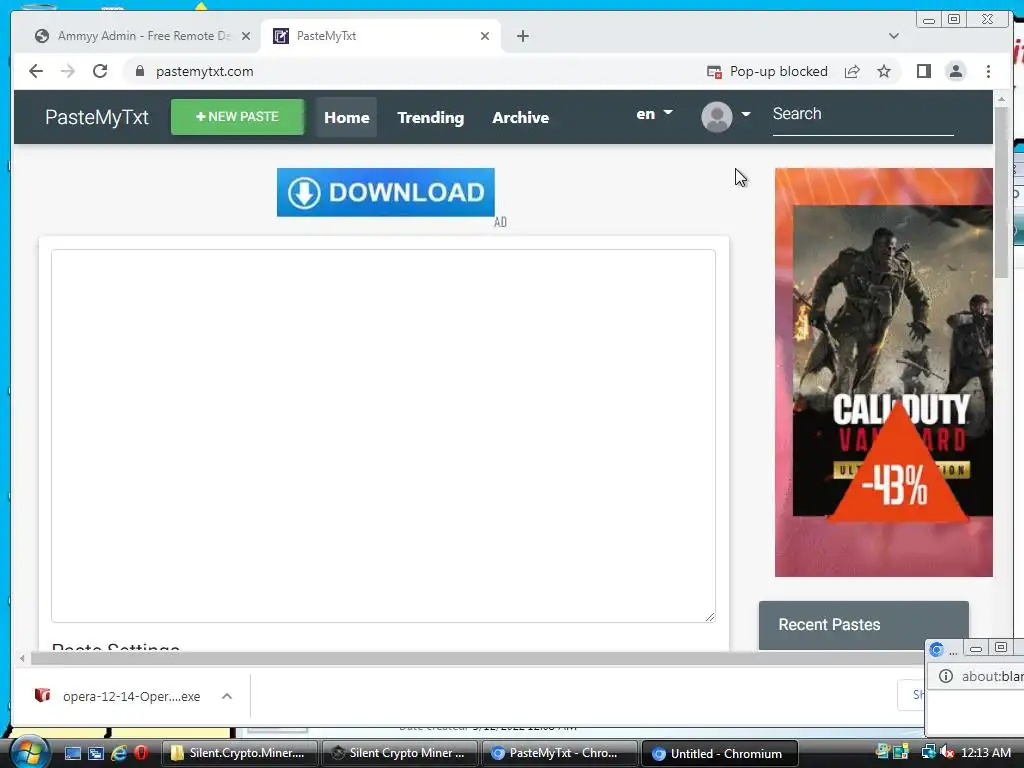This screenshot has width=1024, height=768.
Task: Go to the Home menu item
Action: tap(347, 118)
